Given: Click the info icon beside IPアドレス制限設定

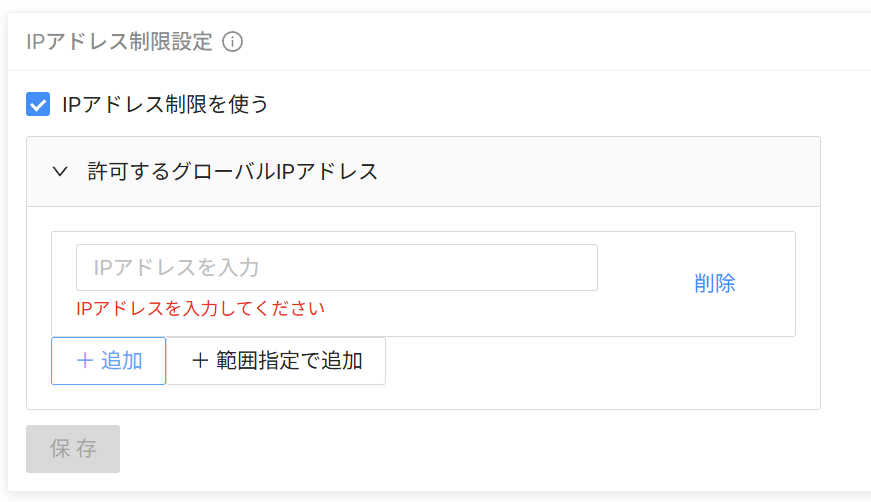Looking at the screenshot, I should (x=233, y=42).
